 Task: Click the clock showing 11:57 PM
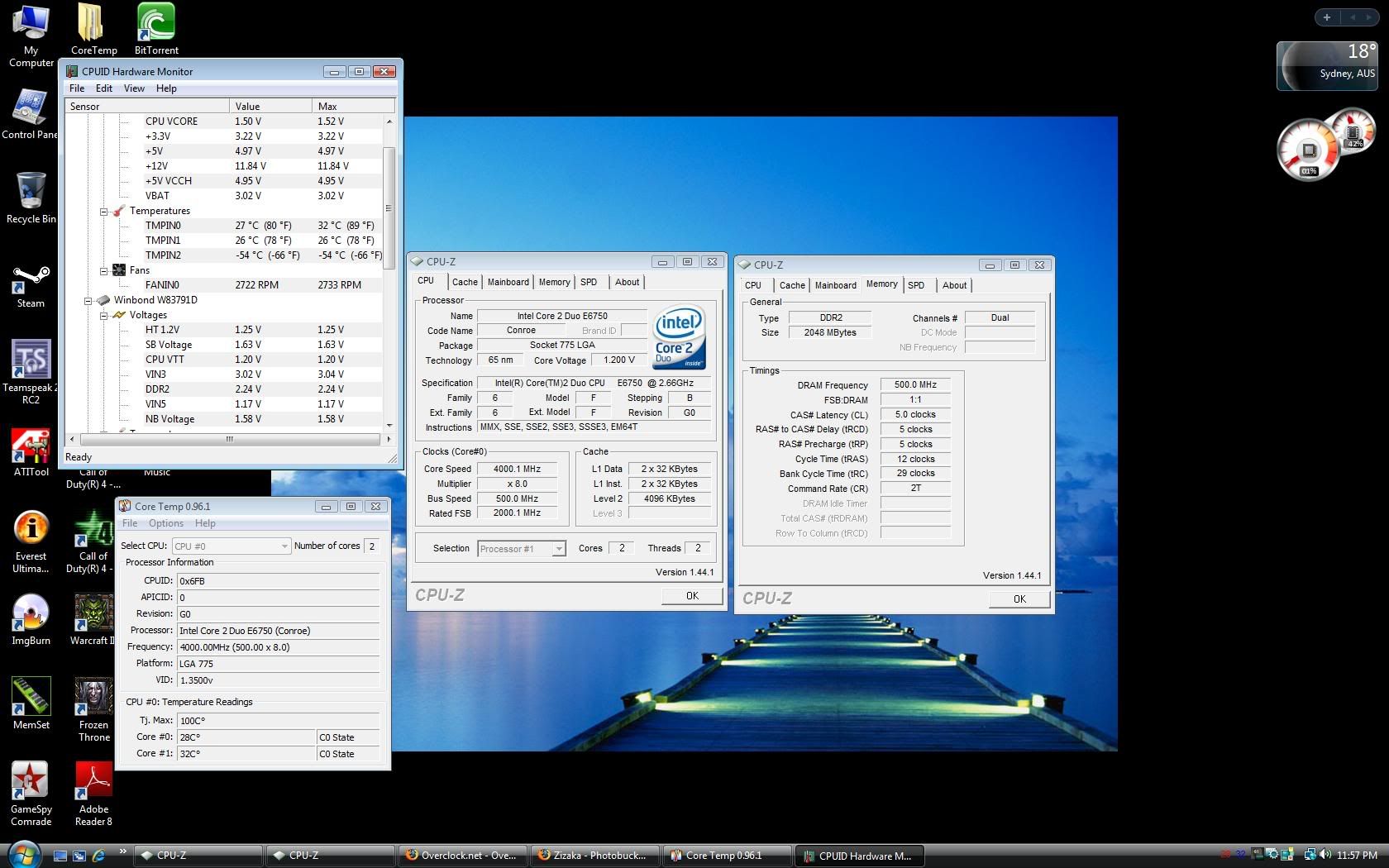tap(1357, 855)
